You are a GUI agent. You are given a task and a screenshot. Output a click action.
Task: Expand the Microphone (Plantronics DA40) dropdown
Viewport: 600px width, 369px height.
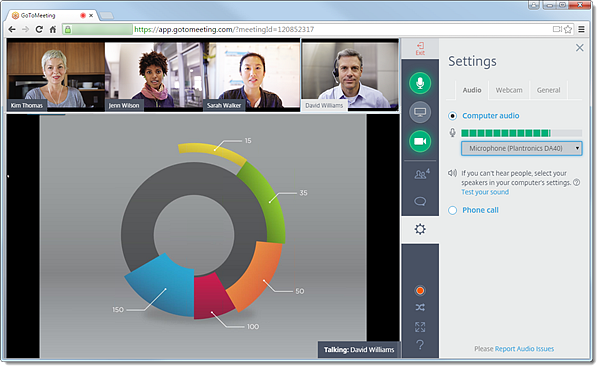coord(521,148)
